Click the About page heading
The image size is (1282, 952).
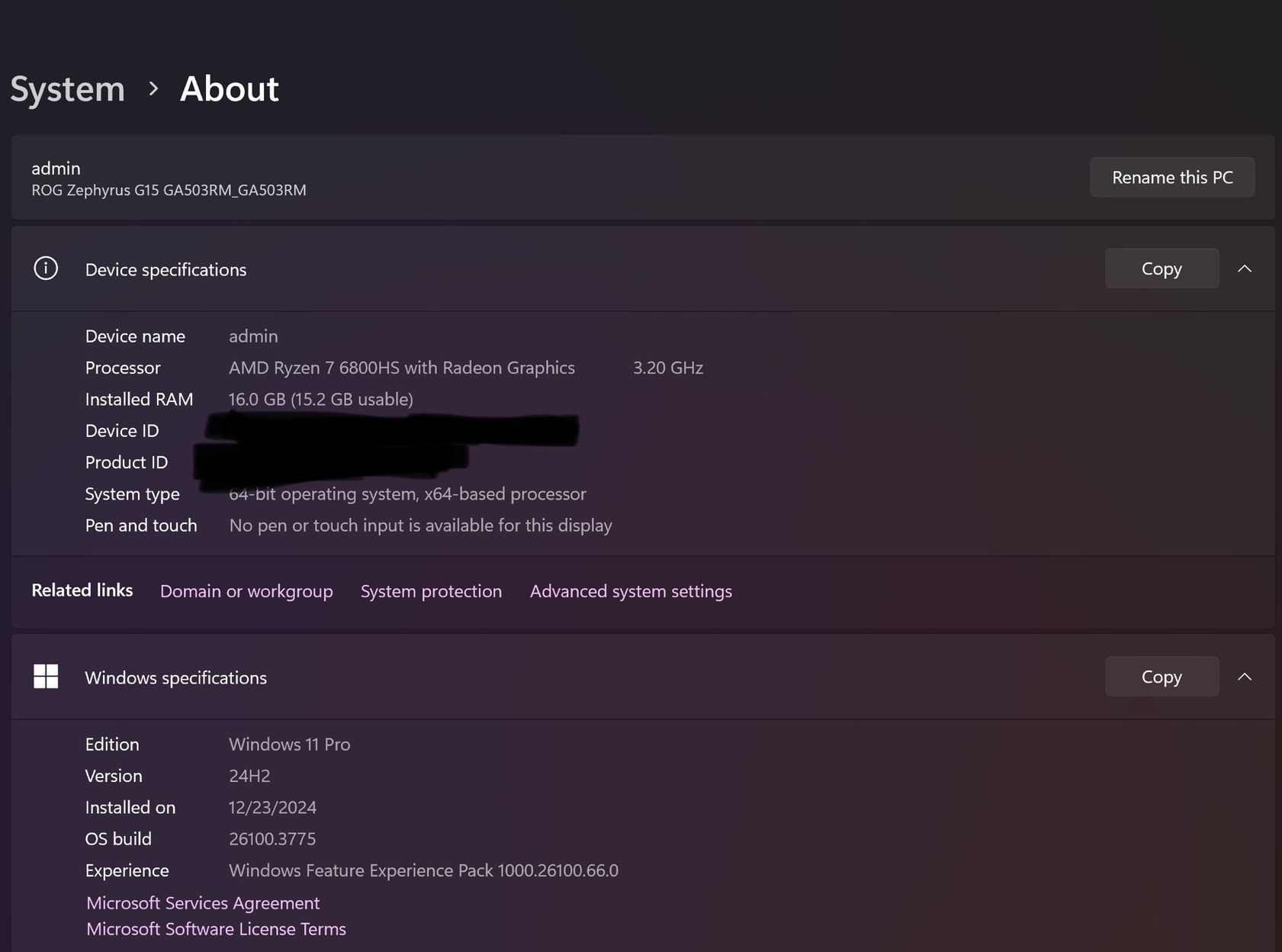pyautogui.click(x=230, y=89)
